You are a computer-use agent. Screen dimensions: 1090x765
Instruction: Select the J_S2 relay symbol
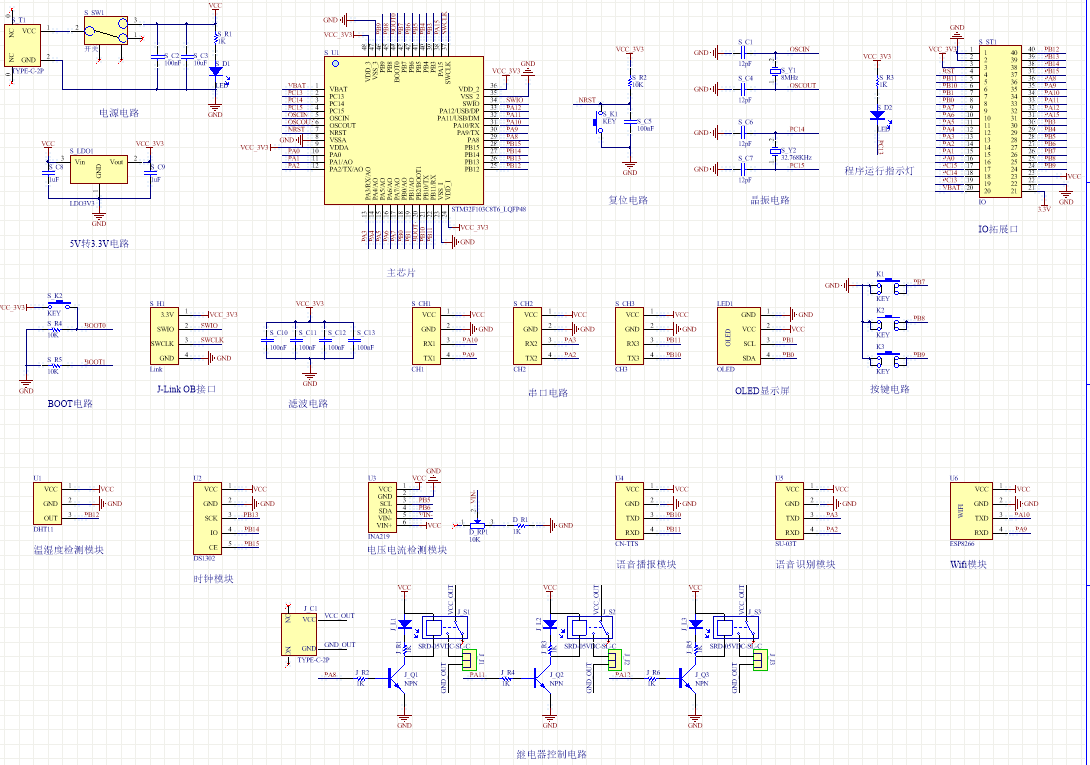tap(591, 627)
